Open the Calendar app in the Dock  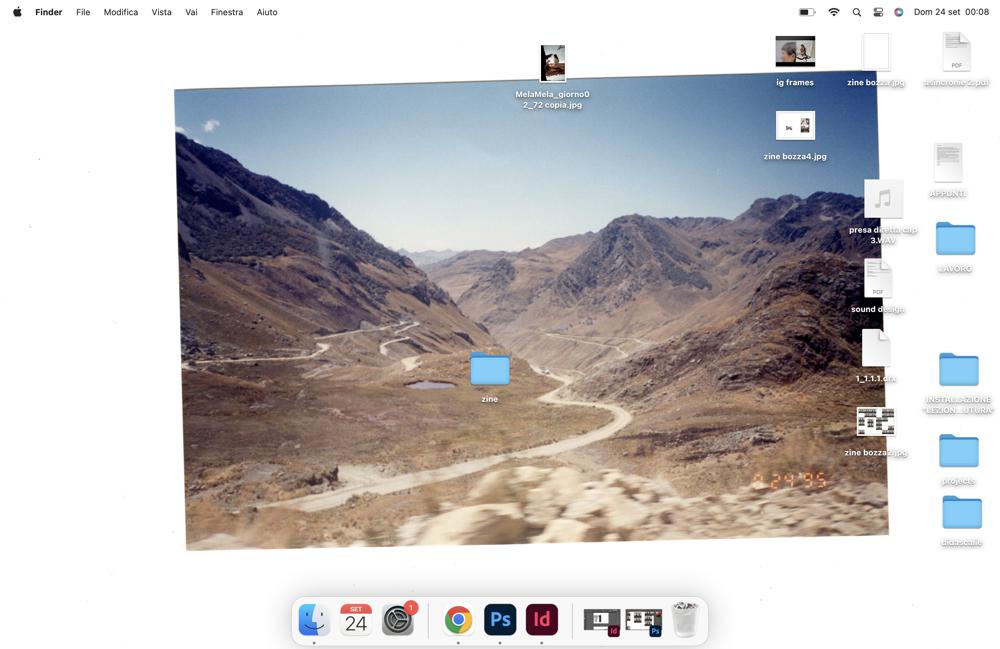point(356,620)
